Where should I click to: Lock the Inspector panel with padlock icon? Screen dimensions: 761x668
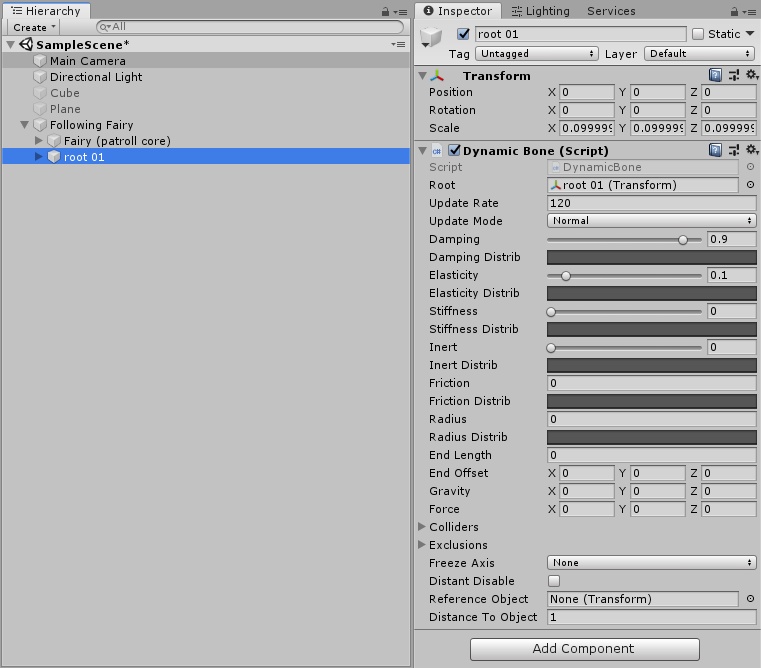point(734,11)
